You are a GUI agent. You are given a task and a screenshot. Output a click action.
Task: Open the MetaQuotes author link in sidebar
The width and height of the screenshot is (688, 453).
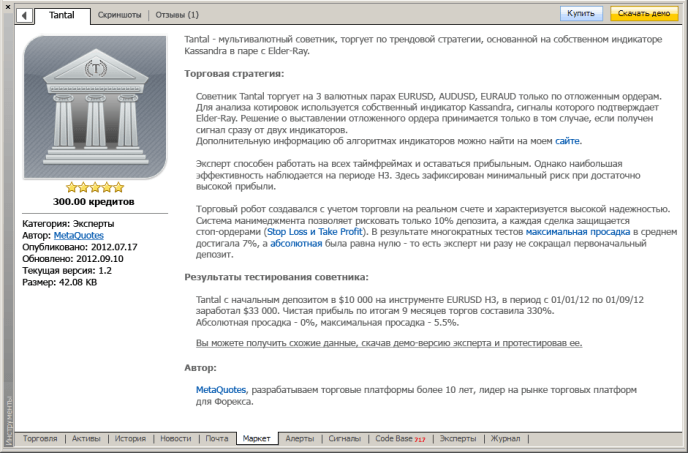[79, 235]
